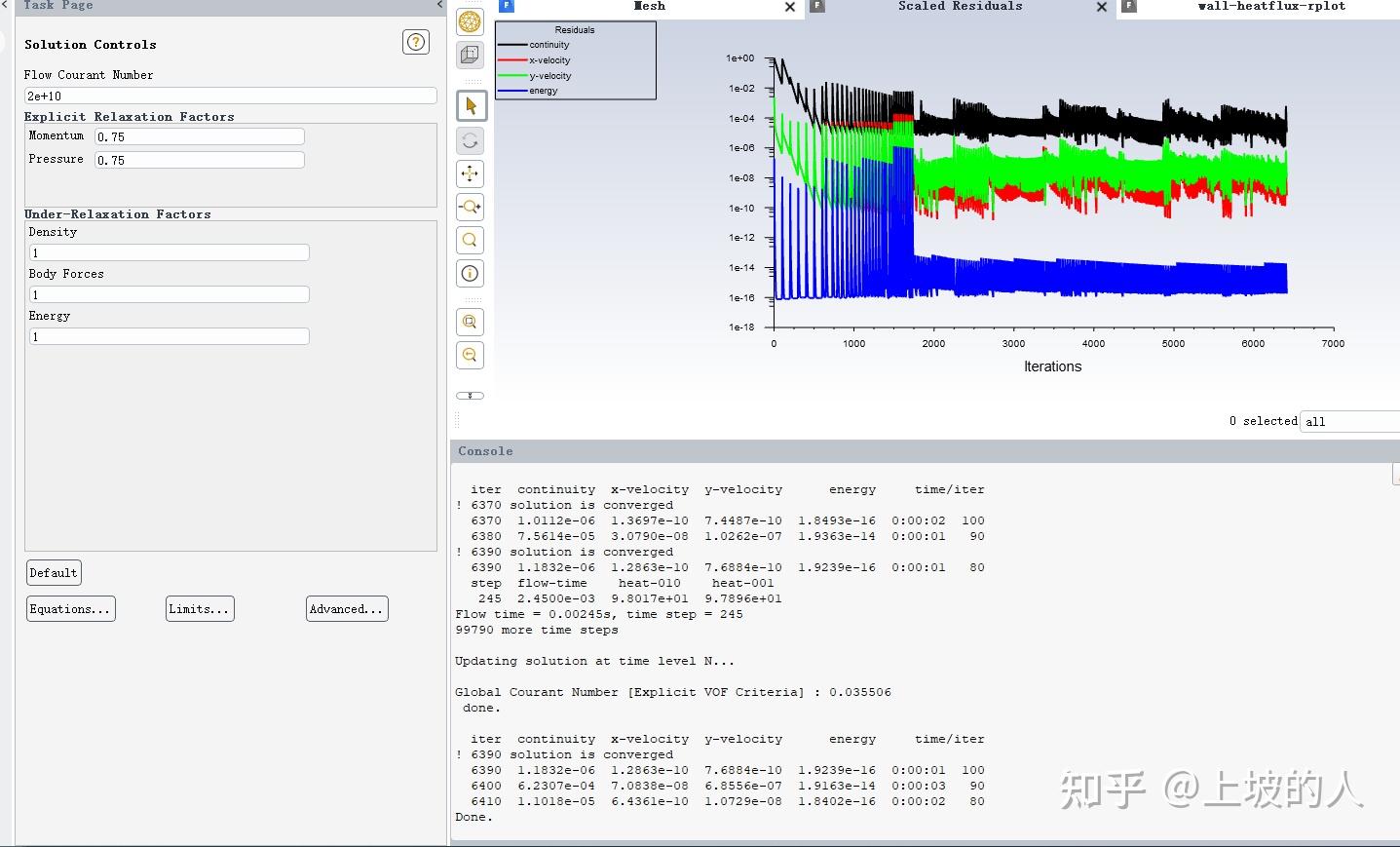Click the Equations... button
Screen dimensions: 1400x847
point(70,609)
